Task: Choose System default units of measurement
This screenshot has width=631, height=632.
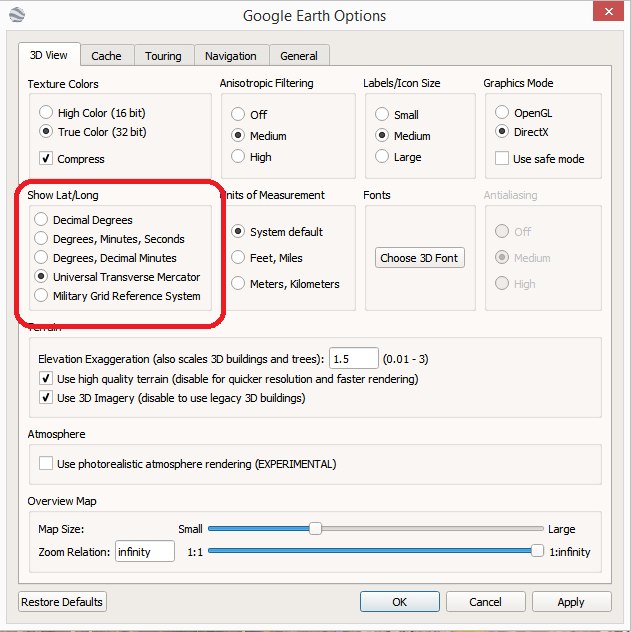Action: coord(238,231)
